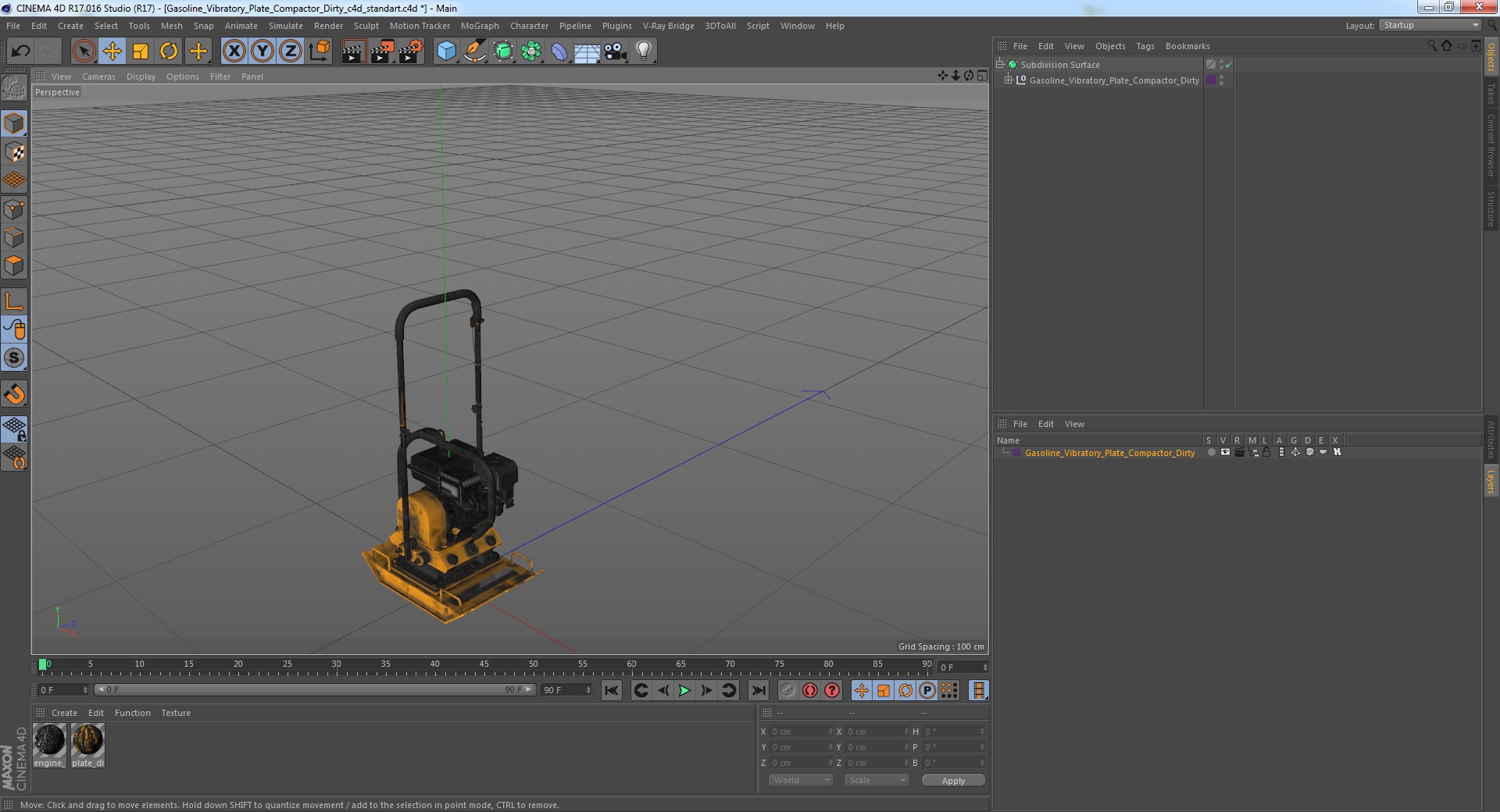Toggle Y axis lock
This screenshot has height=812, width=1500.
tap(262, 52)
